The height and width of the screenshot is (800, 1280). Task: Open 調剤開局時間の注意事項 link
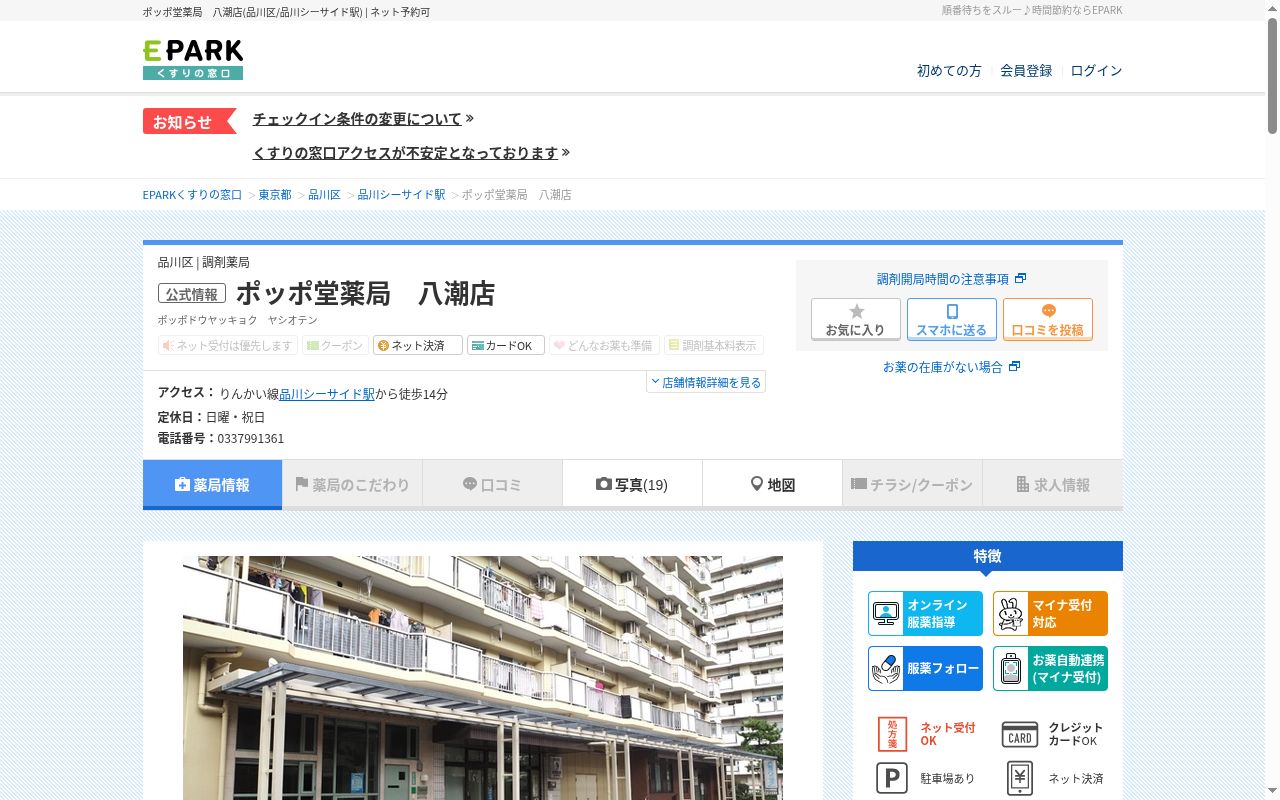(951, 279)
